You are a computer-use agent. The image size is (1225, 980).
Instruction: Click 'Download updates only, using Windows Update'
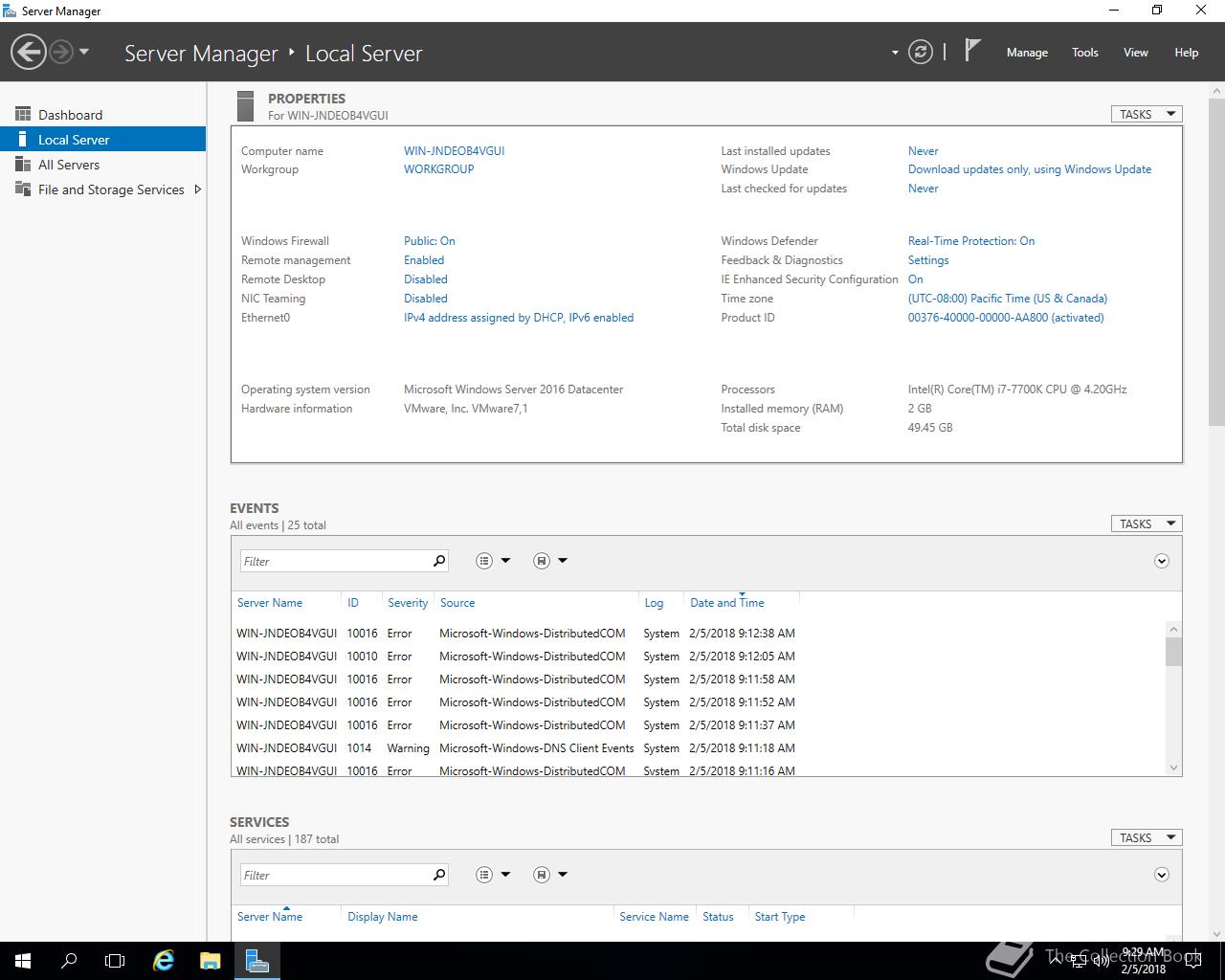[1030, 169]
